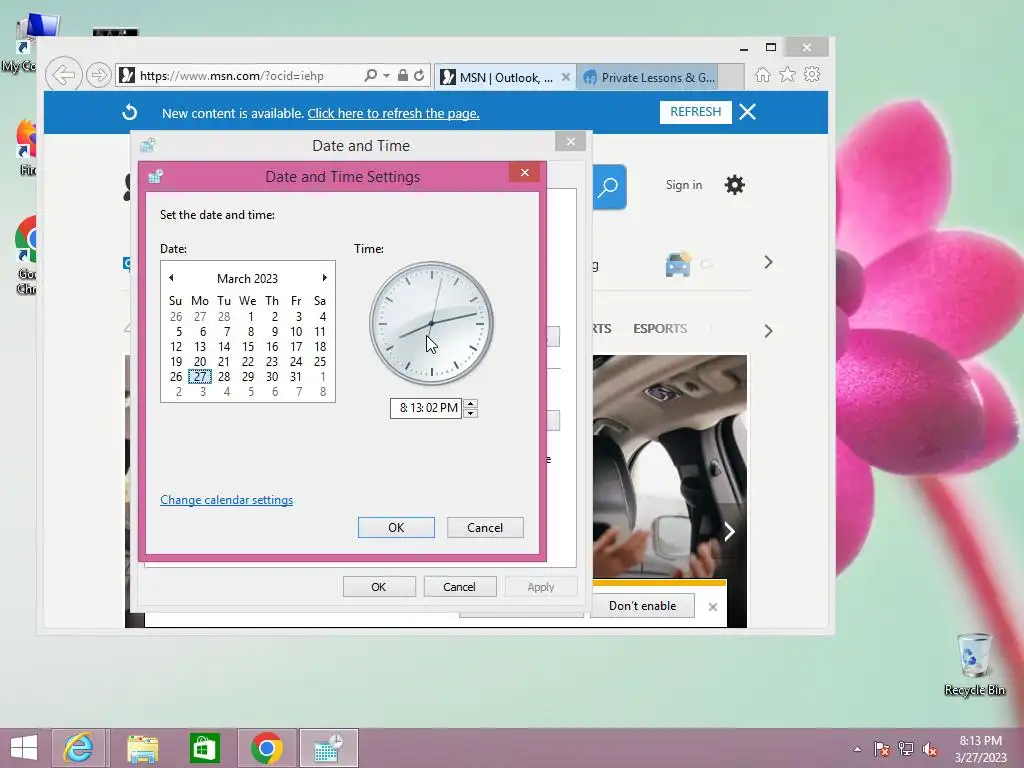1024x768 pixels.
Task: Select March 1 in the calendar
Action: click(251, 317)
